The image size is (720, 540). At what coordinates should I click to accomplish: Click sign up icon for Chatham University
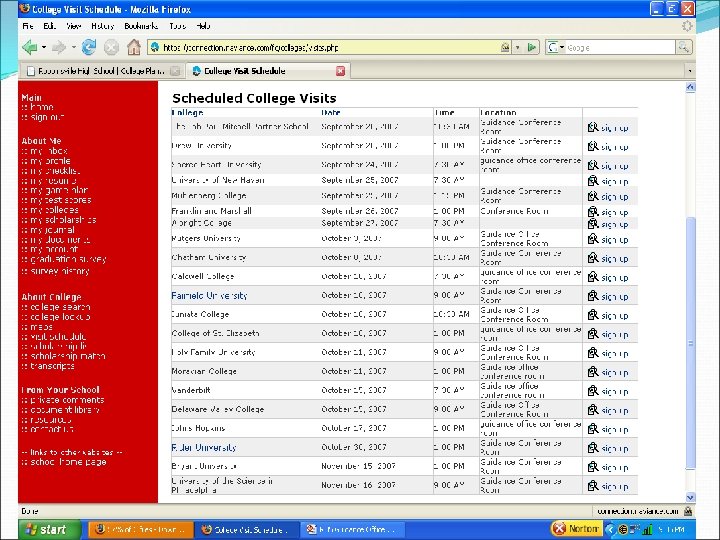coord(593,258)
